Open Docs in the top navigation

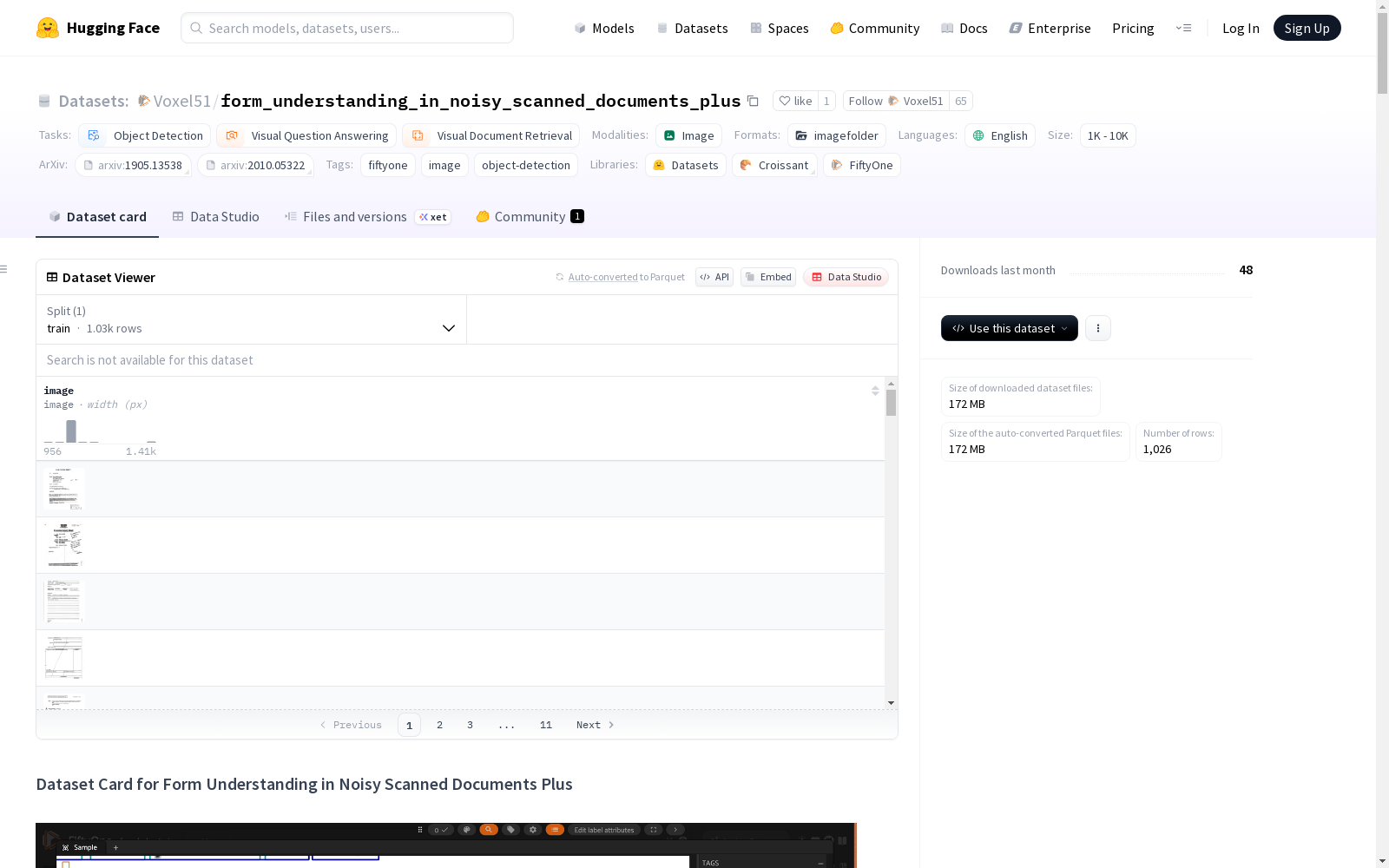tap(964, 28)
